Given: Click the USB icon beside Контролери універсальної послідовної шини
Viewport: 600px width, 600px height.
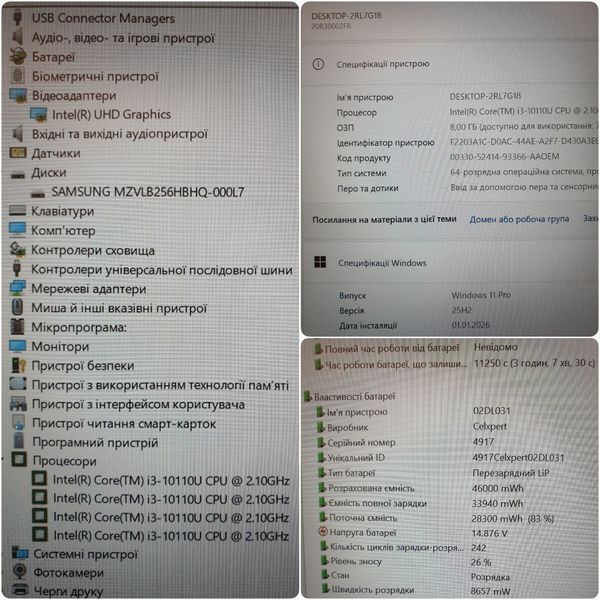Looking at the screenshot, I should (x=17, y=268).
